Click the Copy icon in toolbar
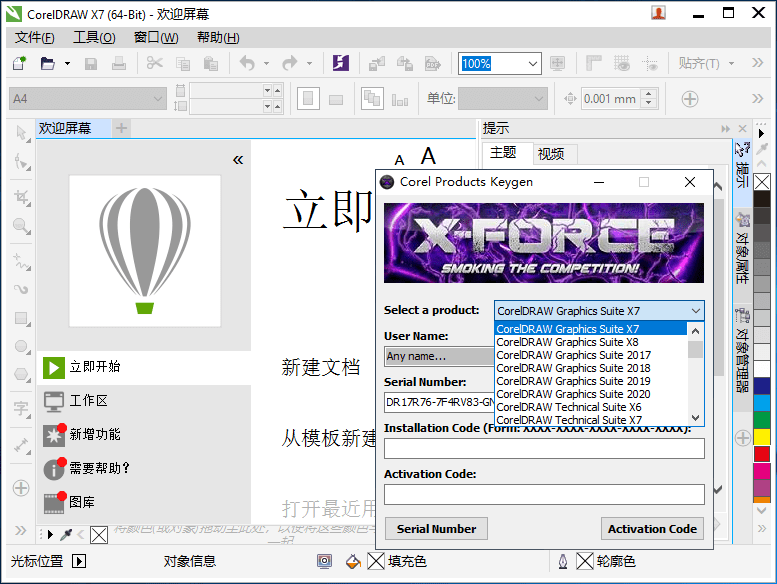 point(183,63)
